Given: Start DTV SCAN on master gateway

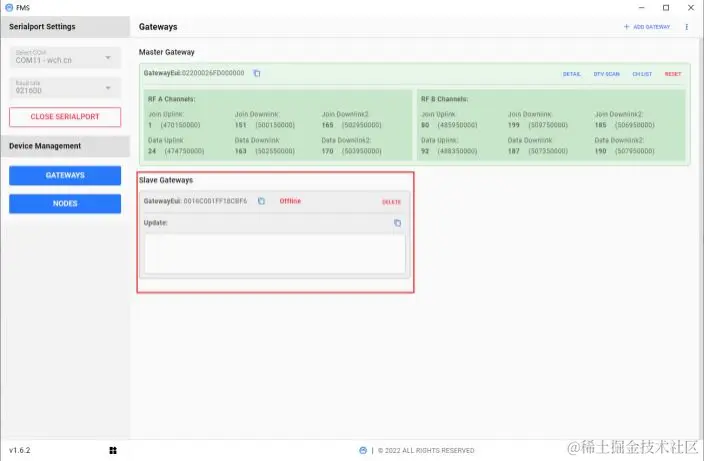Looking at the screenshot, I should (606, 74).
